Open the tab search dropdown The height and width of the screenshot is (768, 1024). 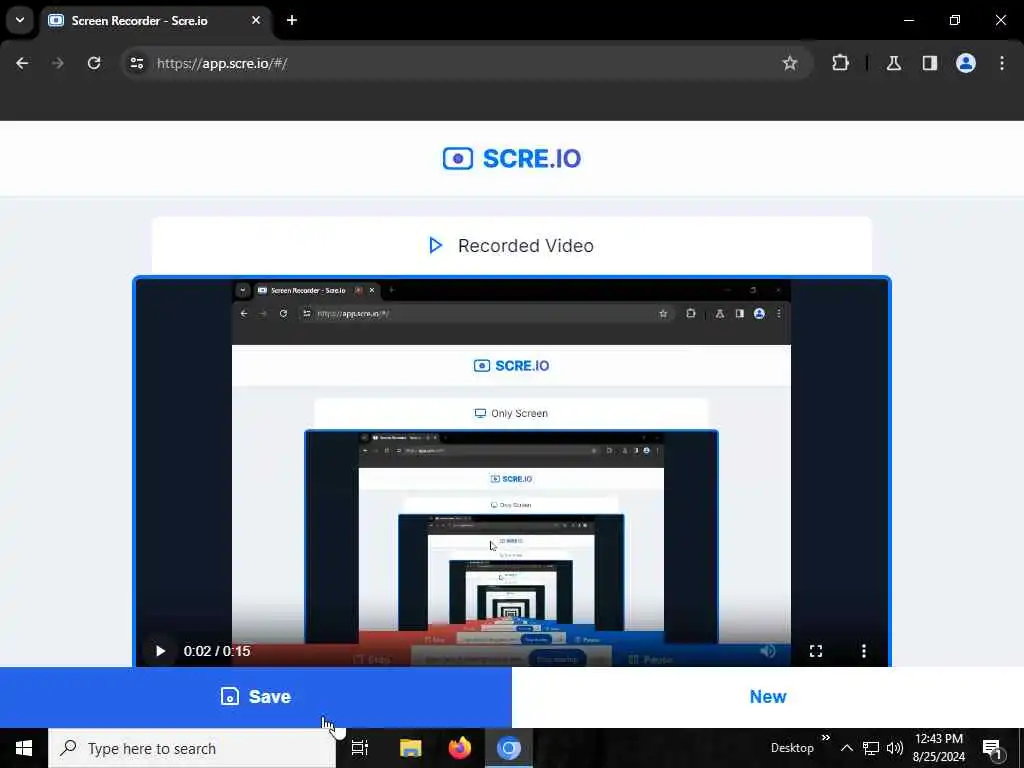[x=20, y=20]
